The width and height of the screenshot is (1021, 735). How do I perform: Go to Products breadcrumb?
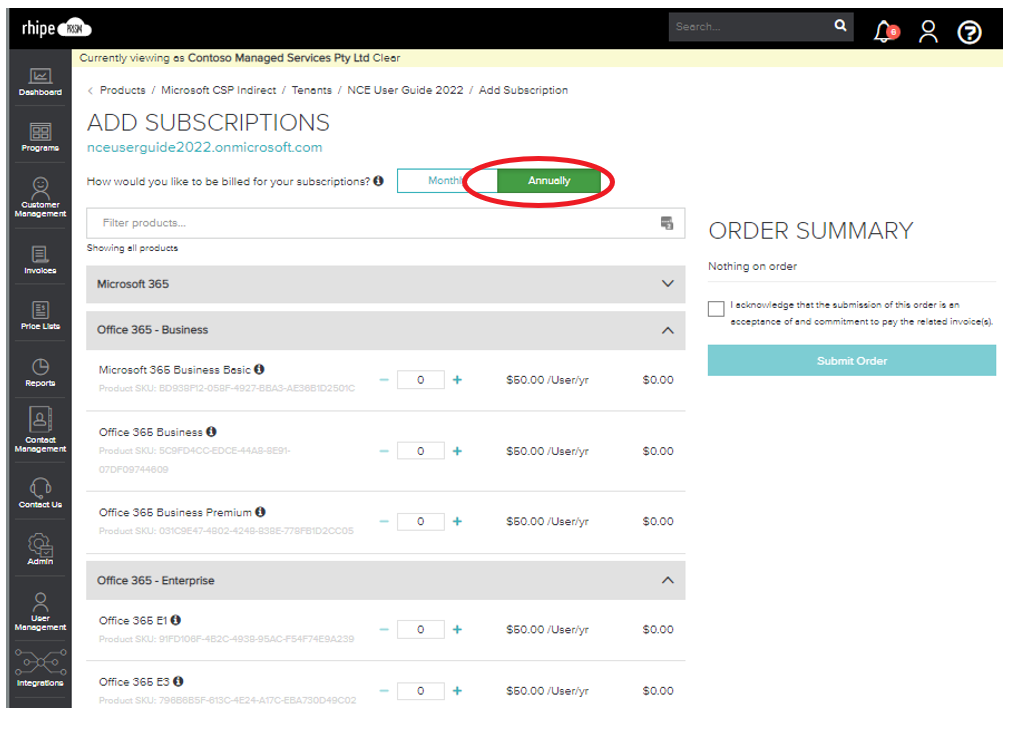[122, 90]
